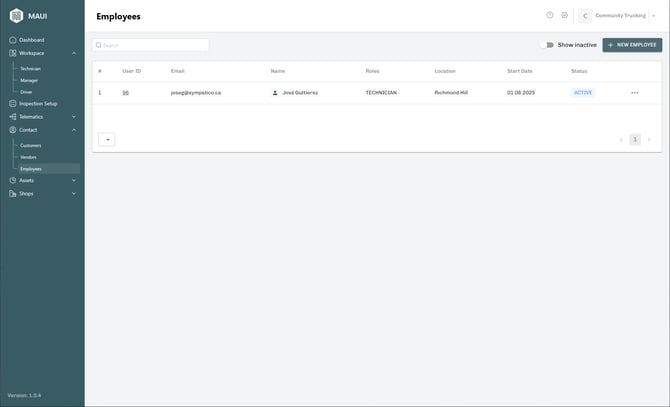
Task: Go to next page arrow
Action: [649, 140]
